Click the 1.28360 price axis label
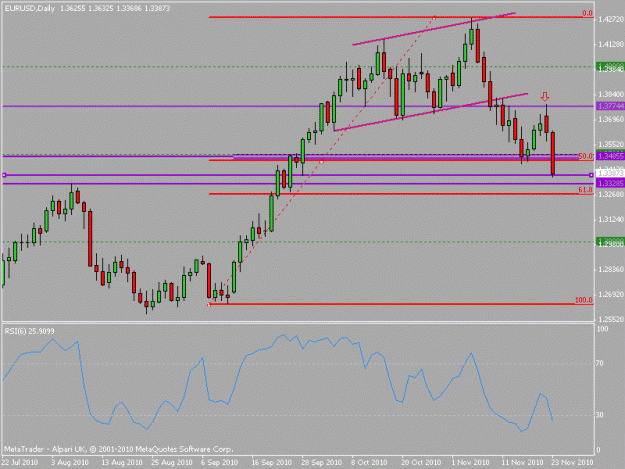 click(x=611, y=269)
